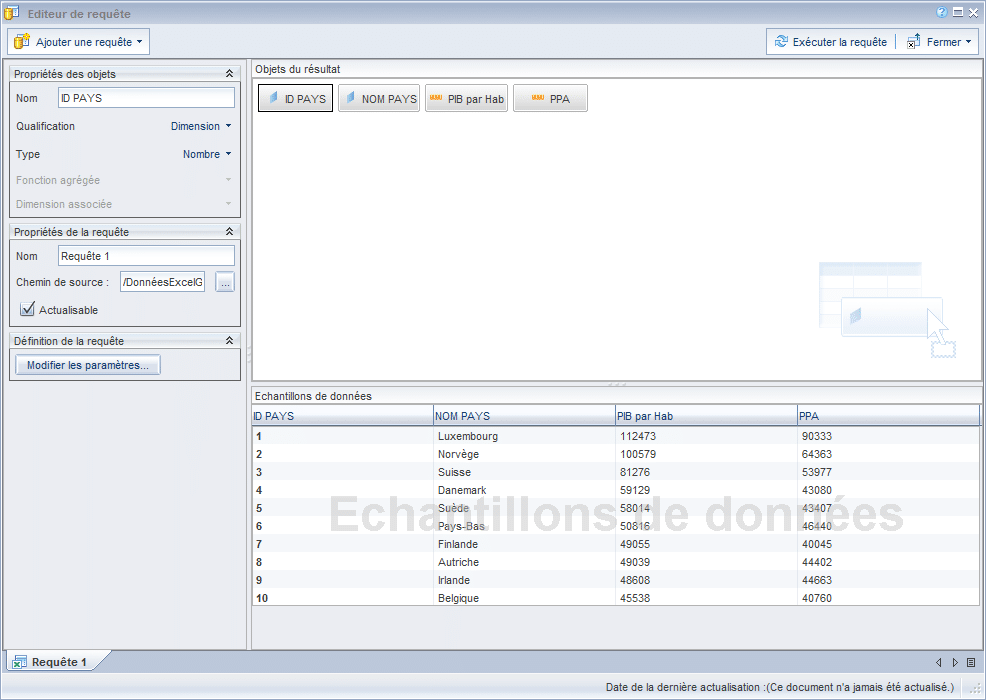Collapse the Propriétés des objets panel
Screen dimensions: 986x700
coord(230,74)
